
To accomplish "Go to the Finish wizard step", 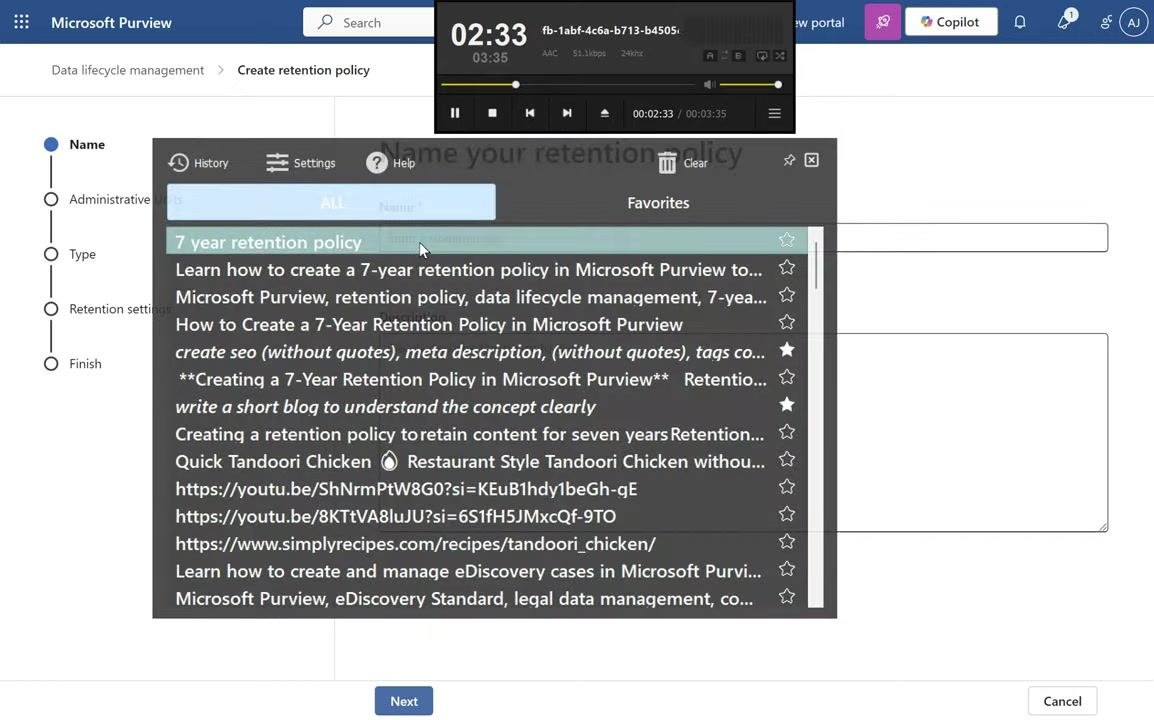I will [x=73, y=364].
